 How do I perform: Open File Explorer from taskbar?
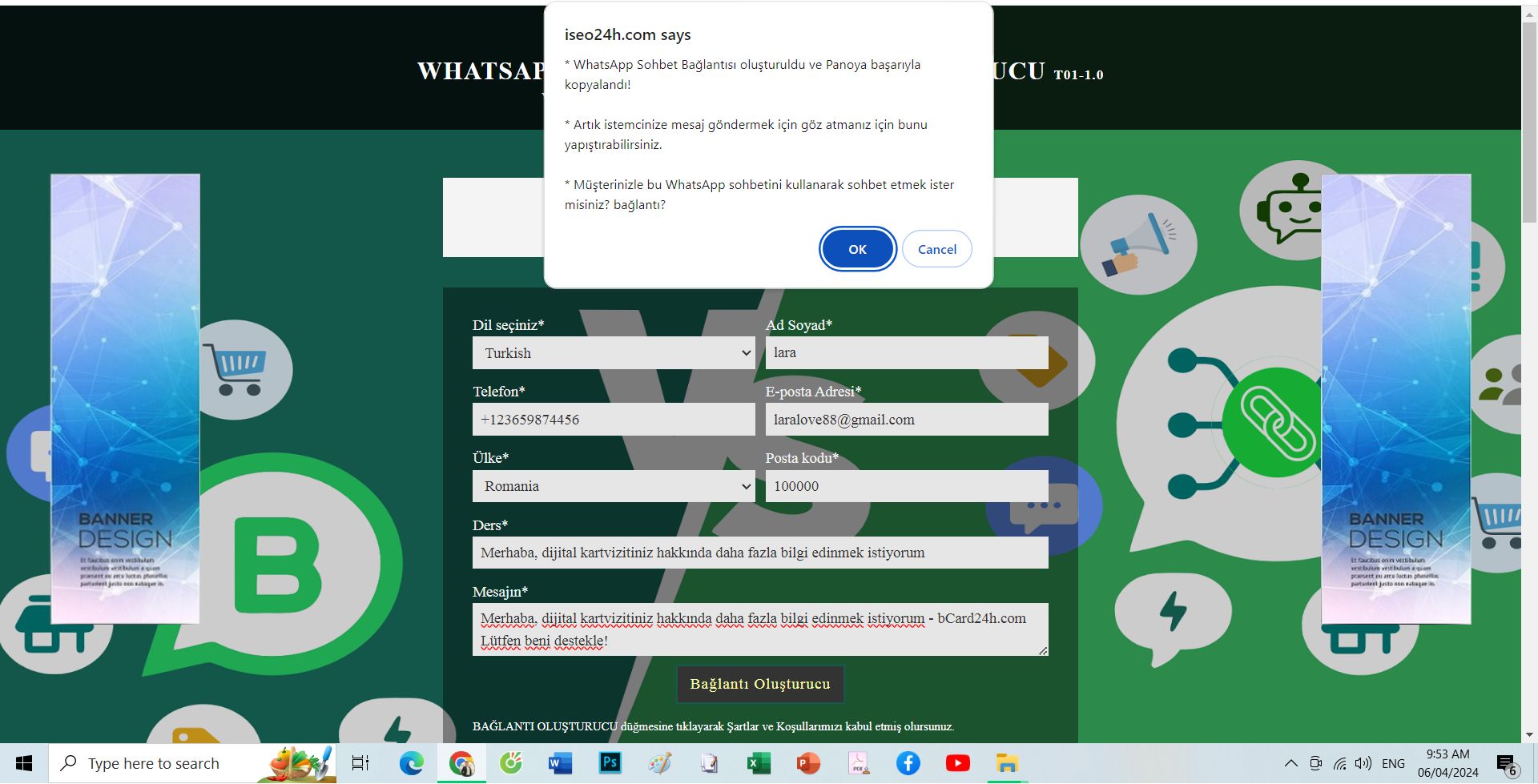(x=1007, y=763)
